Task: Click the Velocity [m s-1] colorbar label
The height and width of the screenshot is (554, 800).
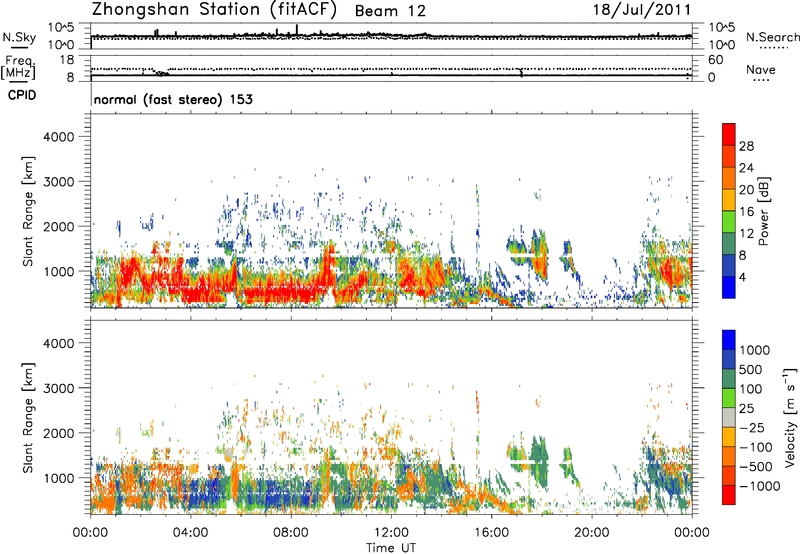Action: (x=790, y=417)
